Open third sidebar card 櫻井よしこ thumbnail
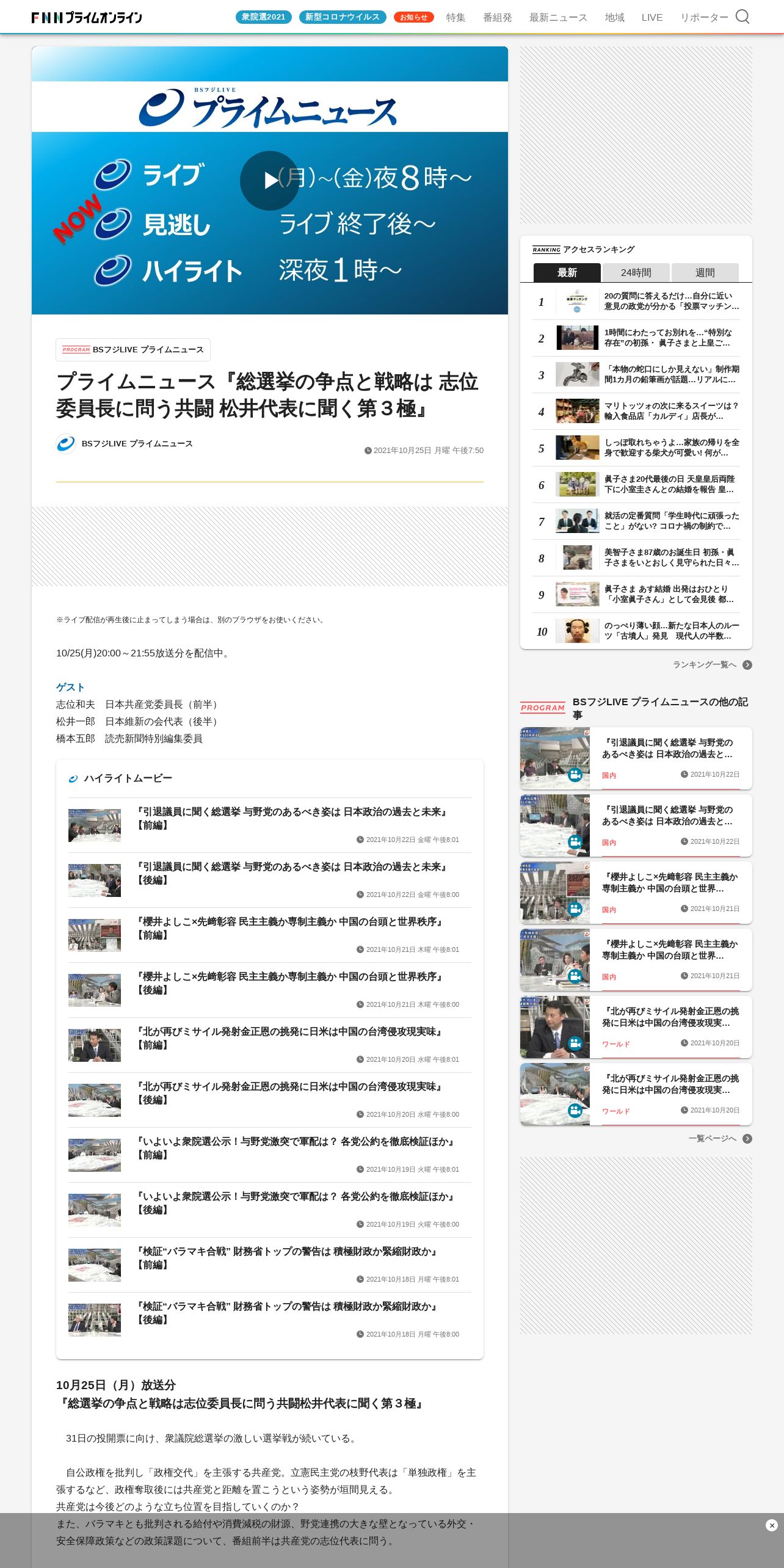This screenshot has height=1568, width=784. 555,893
